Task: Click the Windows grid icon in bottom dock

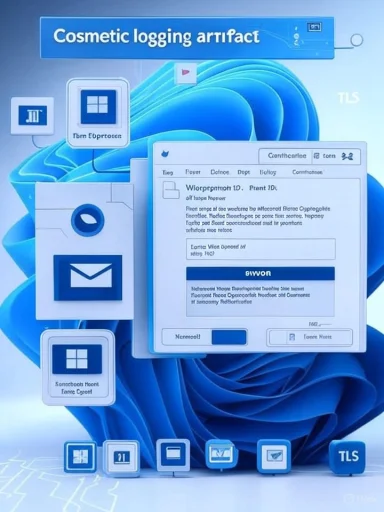Action: coord(80,457)
